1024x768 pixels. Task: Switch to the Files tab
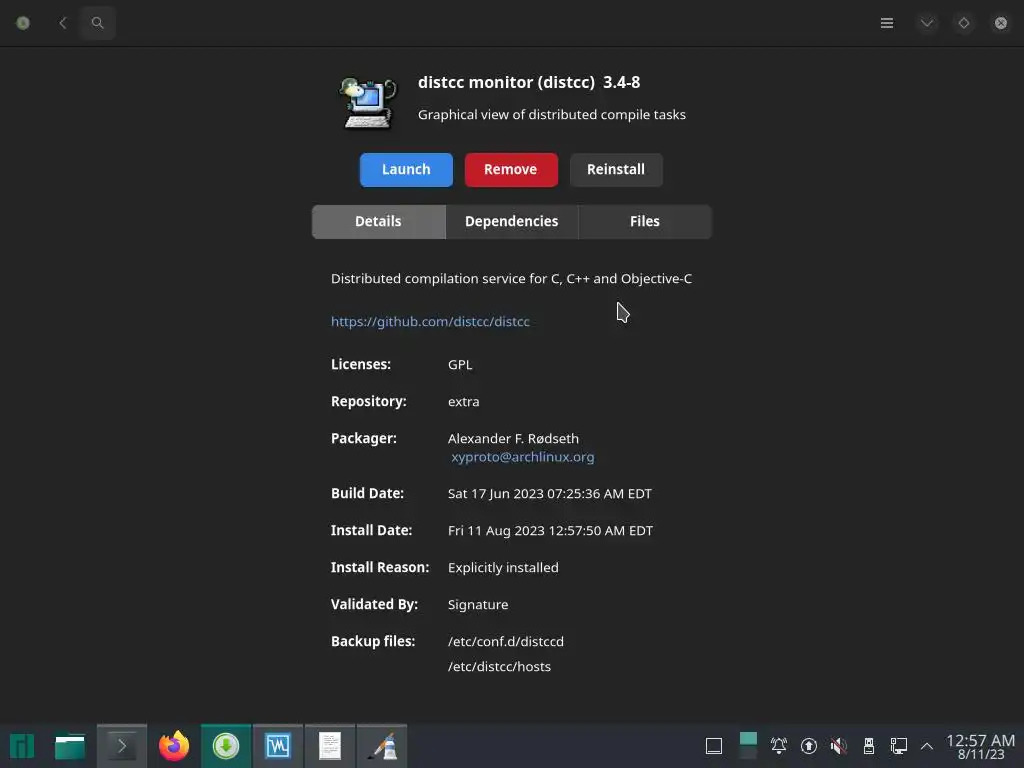[x=645, y=221]
